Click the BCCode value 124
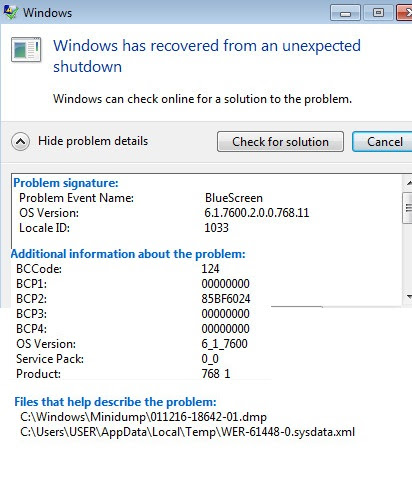 (x=210, y=269)
